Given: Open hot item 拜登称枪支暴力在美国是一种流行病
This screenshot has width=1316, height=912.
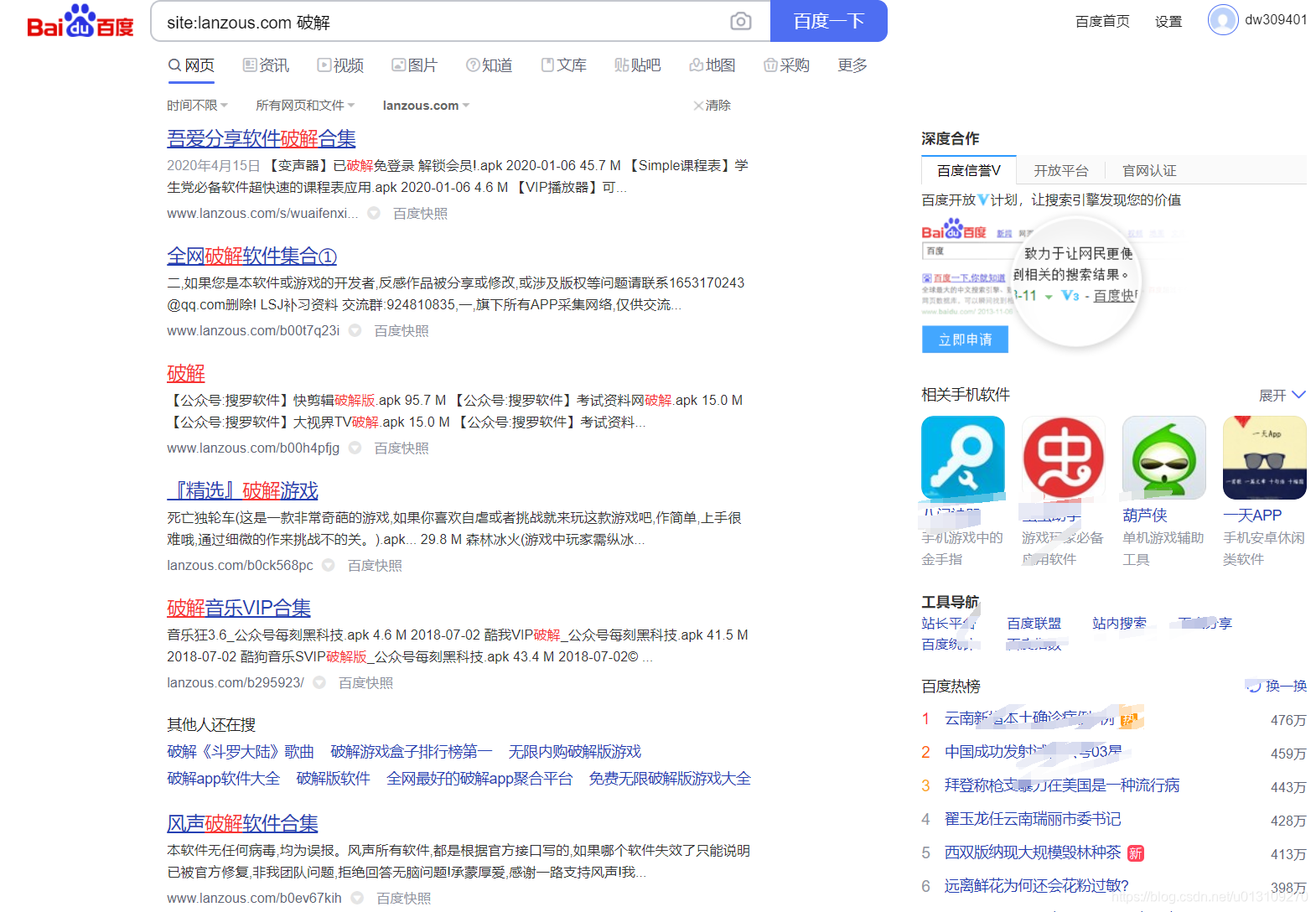Looking at the screenshot, I should click(1062, 785).
